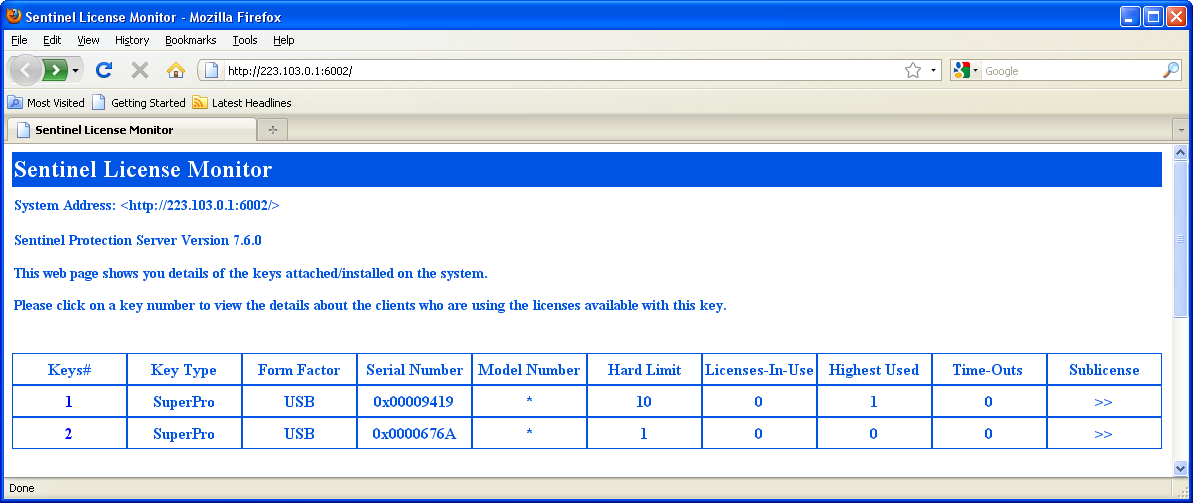Click the Firefox icon in the title bar

point(14,15)
